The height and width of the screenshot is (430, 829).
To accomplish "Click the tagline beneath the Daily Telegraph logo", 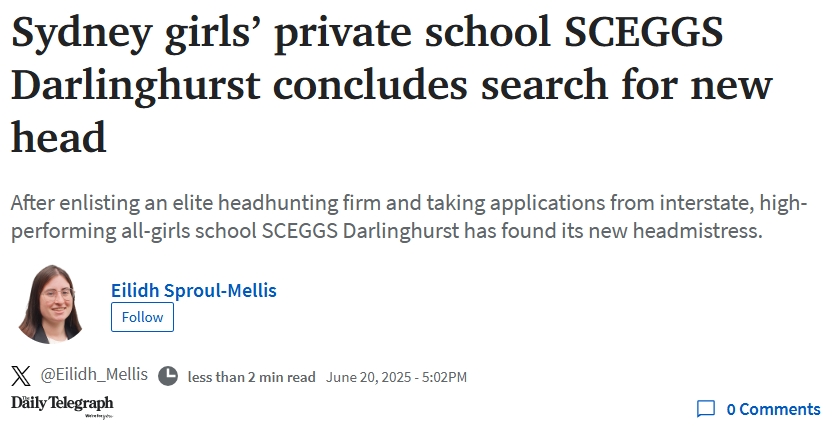I will point(99,416).
